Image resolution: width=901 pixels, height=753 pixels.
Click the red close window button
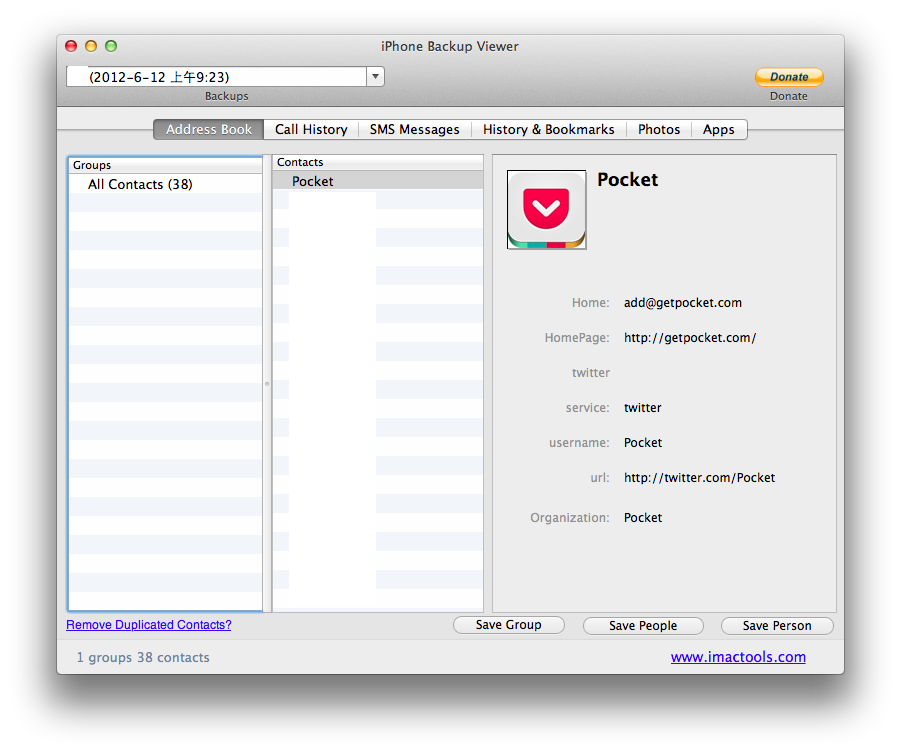pos(71,46)
